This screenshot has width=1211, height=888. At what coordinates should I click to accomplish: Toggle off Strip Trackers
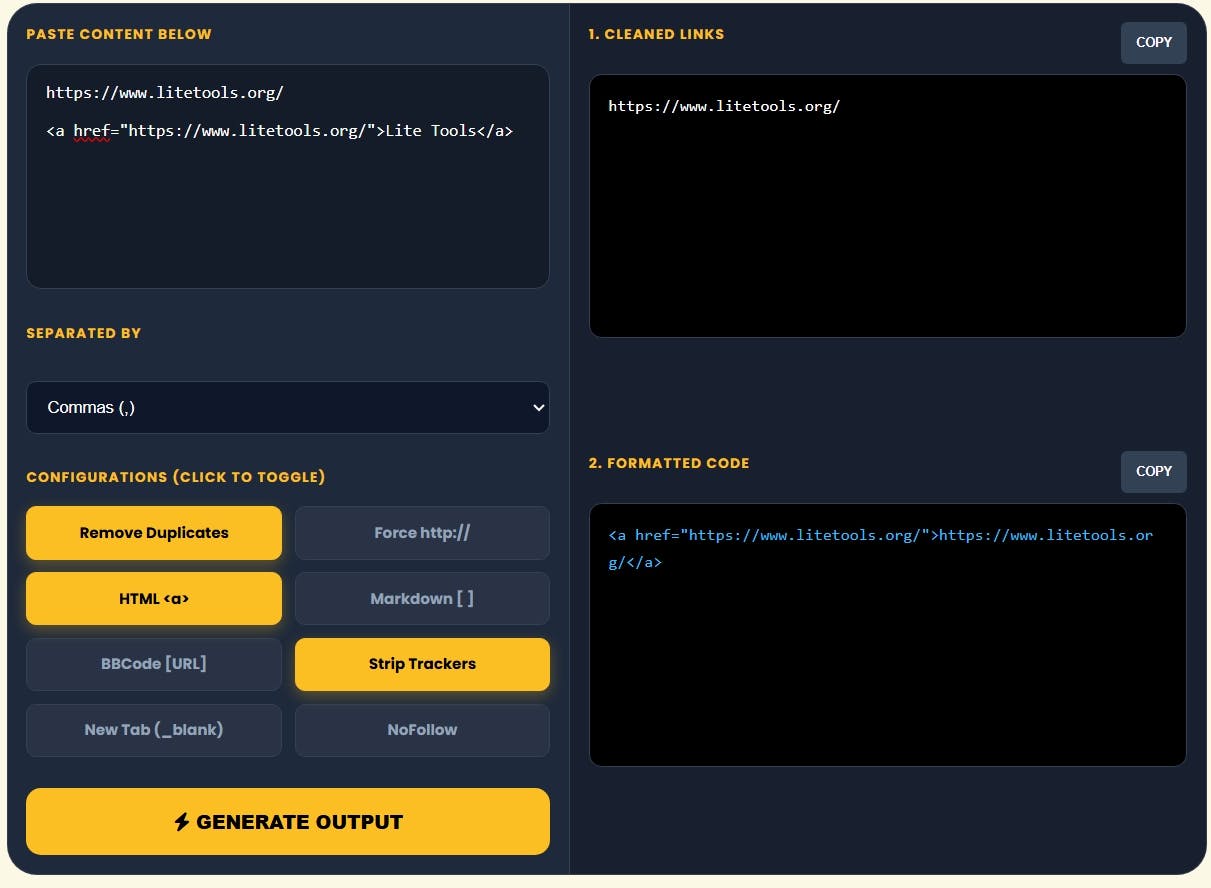click(422, 664)
